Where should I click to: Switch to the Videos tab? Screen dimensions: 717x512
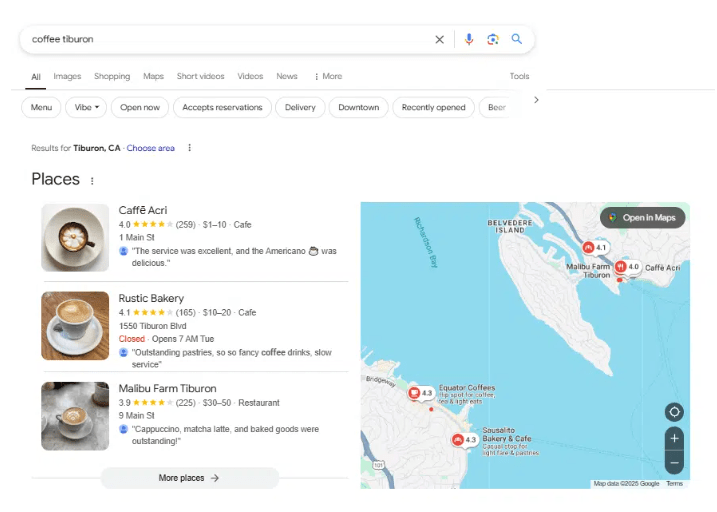[x=250, y=76]
